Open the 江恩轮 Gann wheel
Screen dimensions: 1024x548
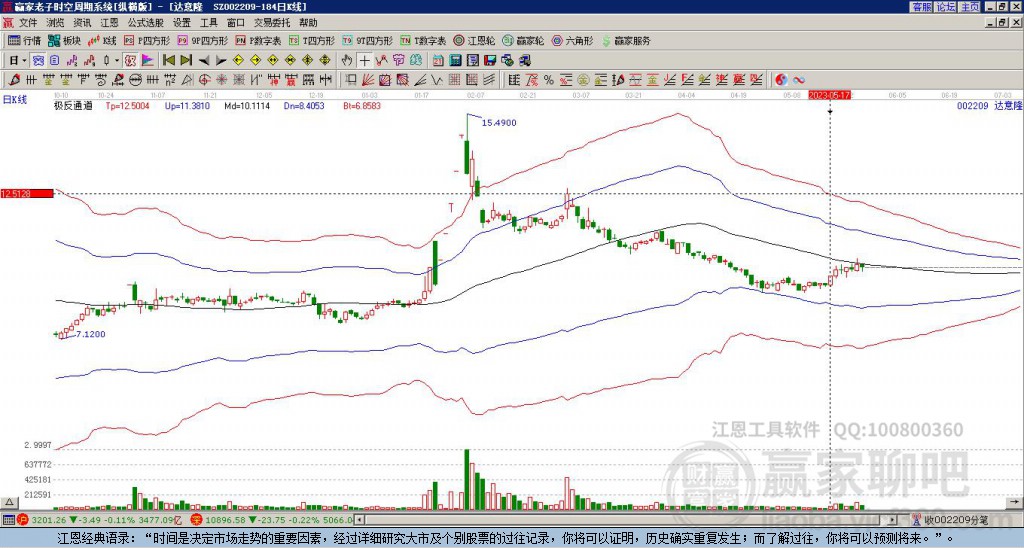point(475,40)
